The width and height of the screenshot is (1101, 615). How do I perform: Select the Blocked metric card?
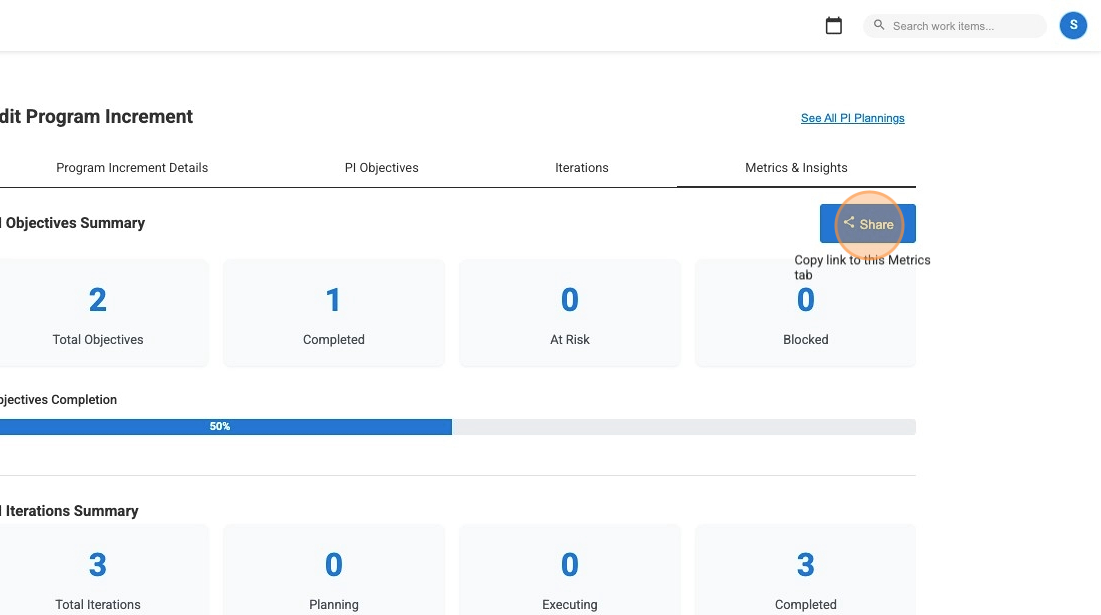point(805,312)
